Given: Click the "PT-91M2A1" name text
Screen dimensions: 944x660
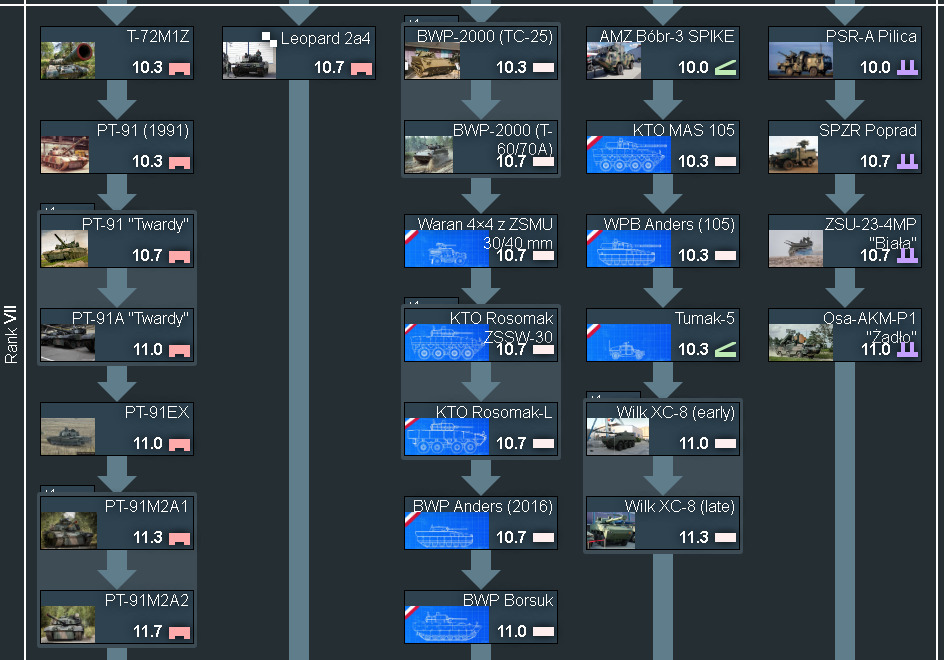Looking at the screenshot, I should (147, 506).
